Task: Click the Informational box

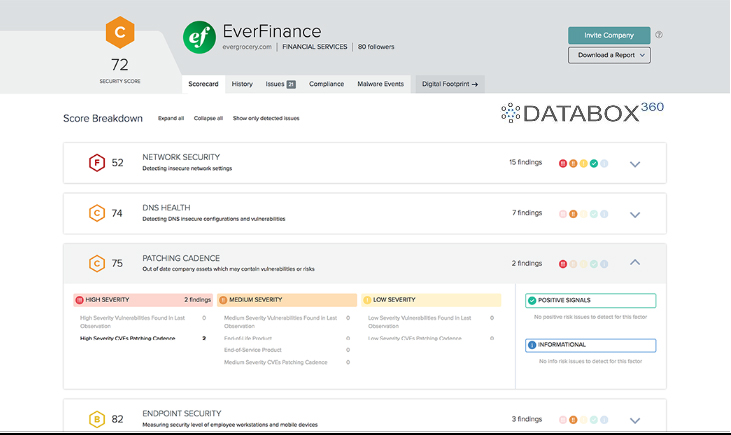Action: [x=591, y=345]
